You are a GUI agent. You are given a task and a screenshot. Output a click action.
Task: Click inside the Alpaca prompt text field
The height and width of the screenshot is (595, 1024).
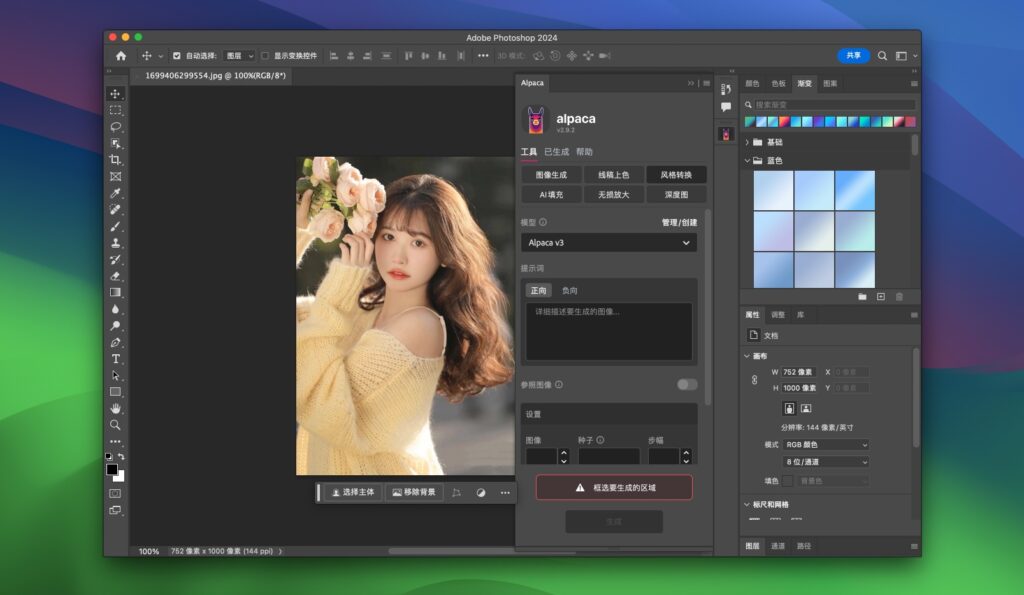(x=608, y=330)
